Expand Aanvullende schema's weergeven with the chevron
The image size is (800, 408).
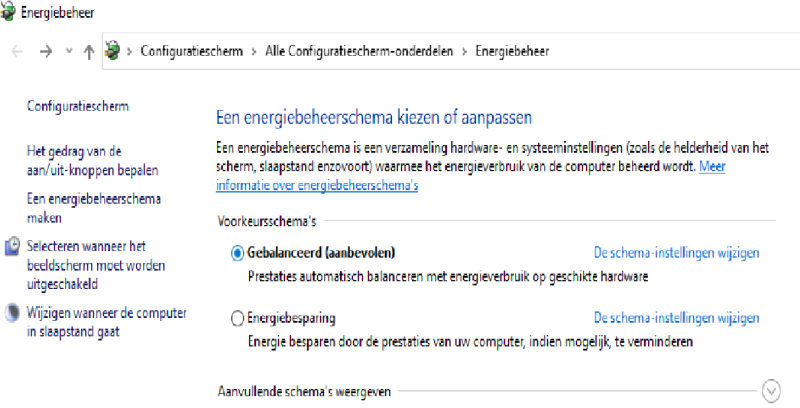point(770,390)
